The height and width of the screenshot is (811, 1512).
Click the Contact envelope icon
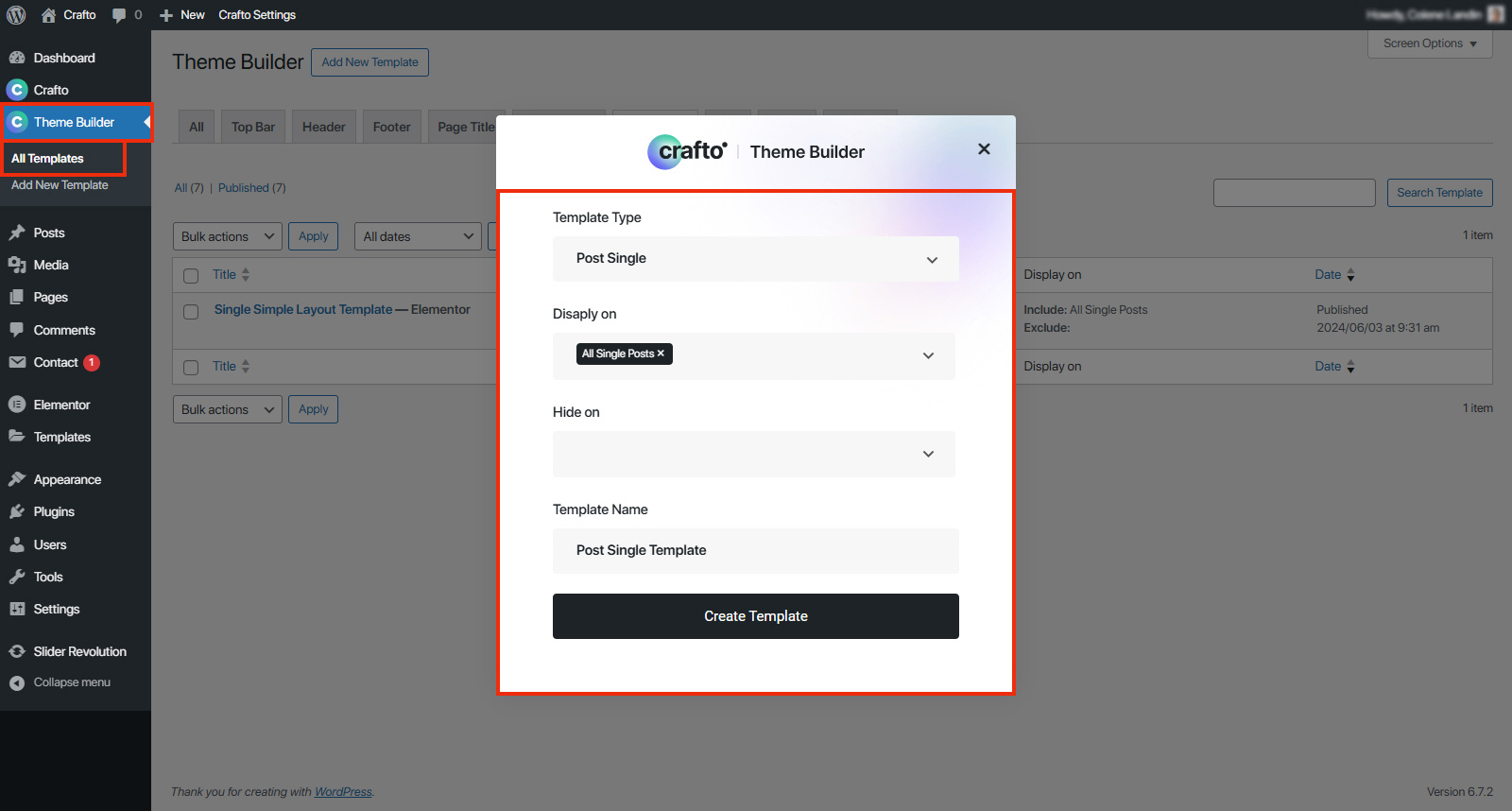(x=17, y=362)
